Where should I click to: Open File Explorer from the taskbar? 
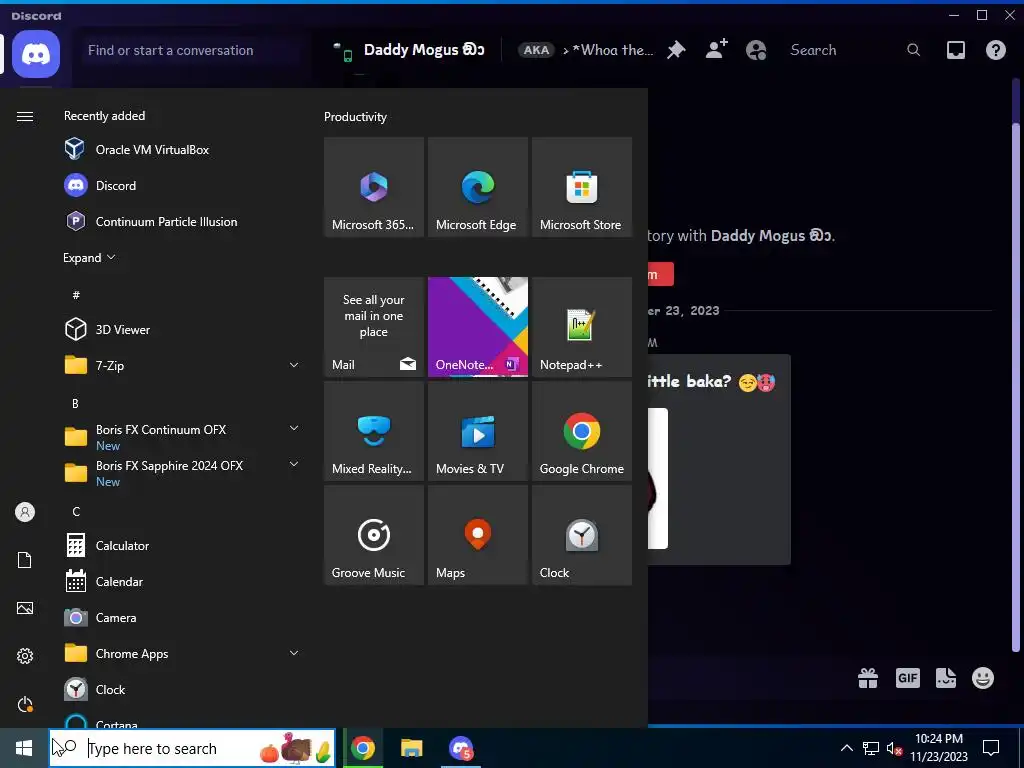point(411,748)
